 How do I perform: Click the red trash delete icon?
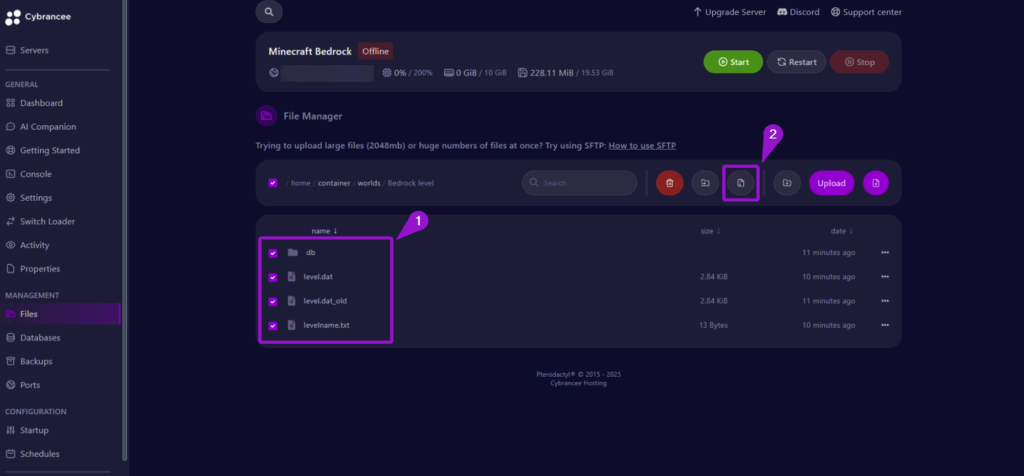(669, 183)
